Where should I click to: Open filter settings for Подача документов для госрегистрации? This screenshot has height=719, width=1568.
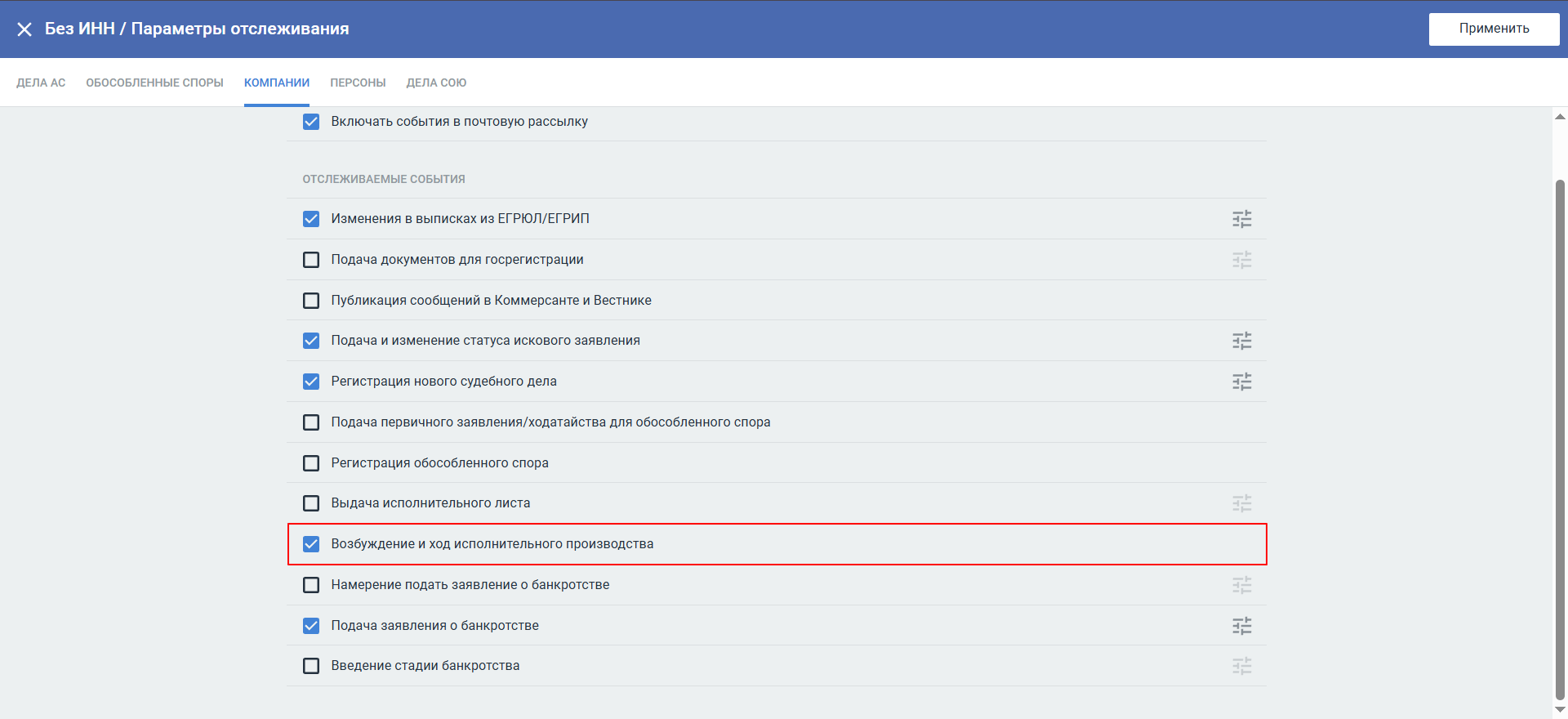click(1242, 260)
